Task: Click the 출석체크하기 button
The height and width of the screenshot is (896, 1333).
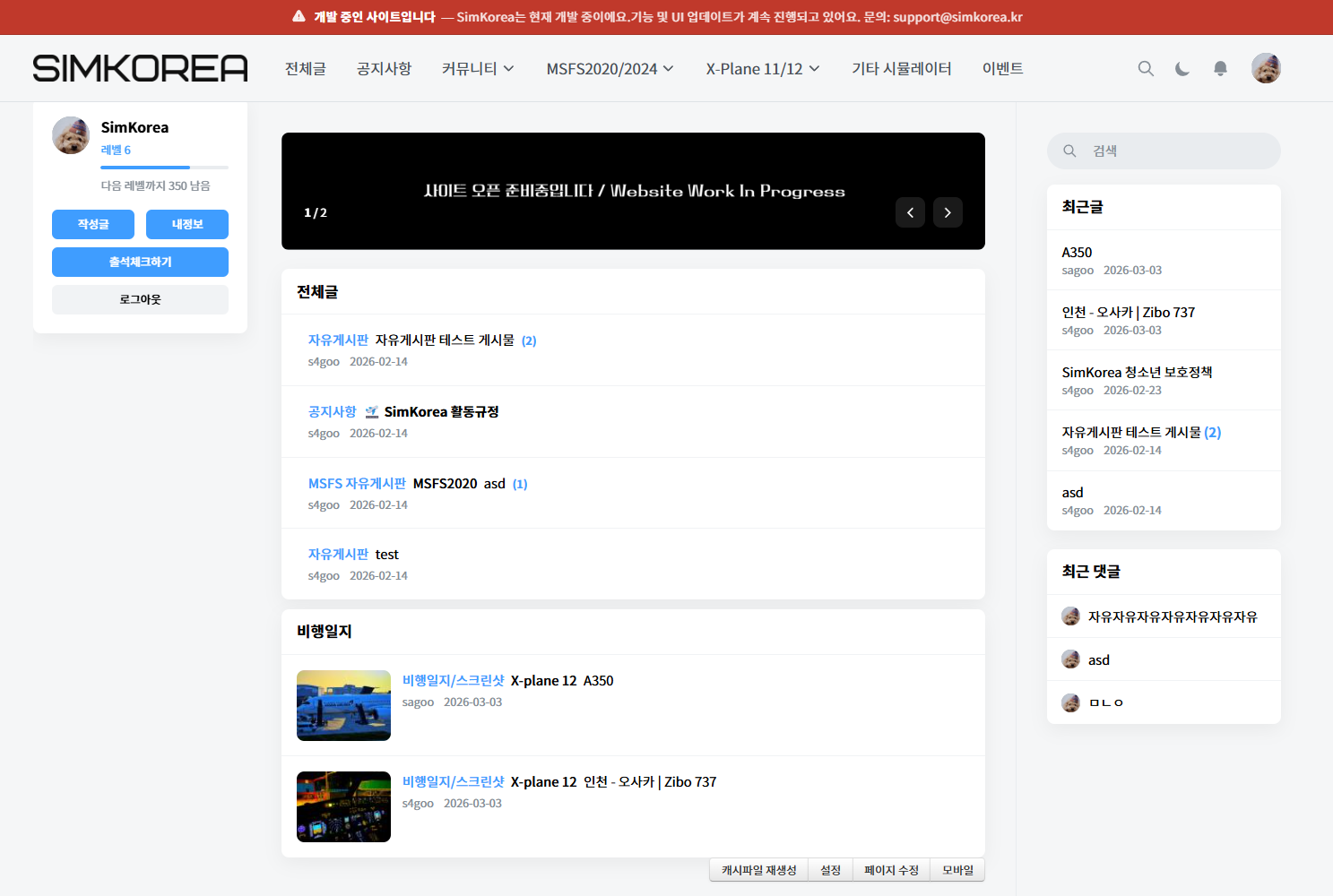Action: [x=140, y=262]
